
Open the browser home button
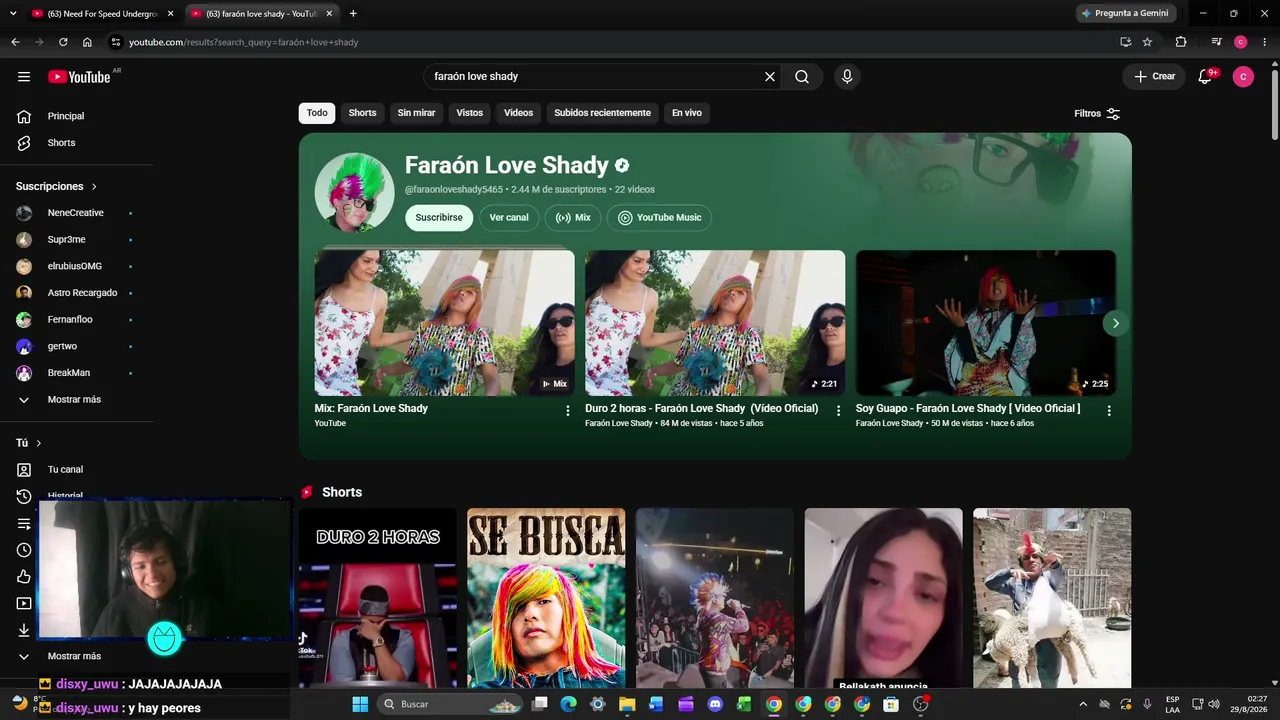pyautogui.click(x=87, y=42)
